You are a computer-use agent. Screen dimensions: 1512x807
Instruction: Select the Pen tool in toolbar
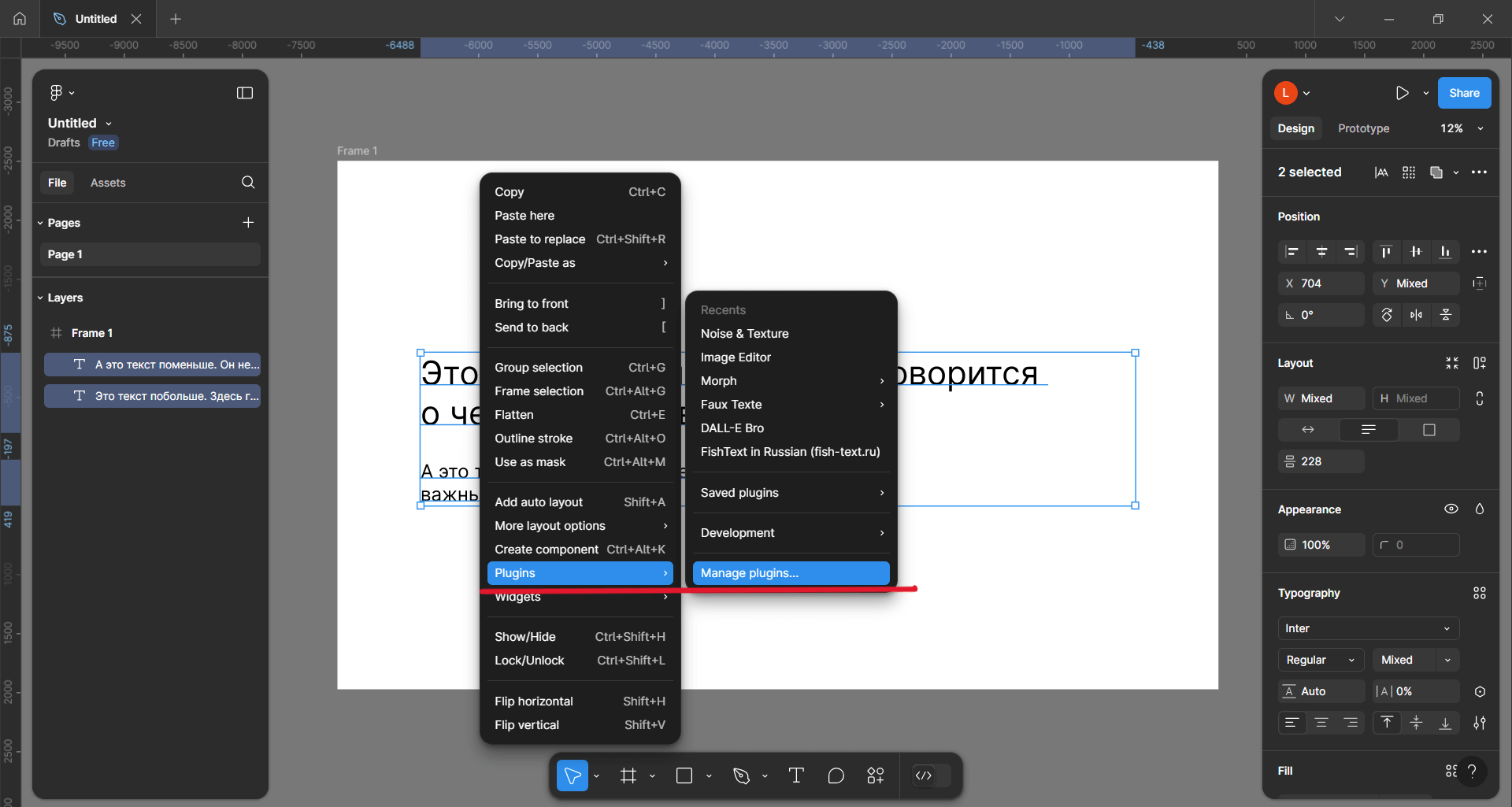(x=741, y=776)
